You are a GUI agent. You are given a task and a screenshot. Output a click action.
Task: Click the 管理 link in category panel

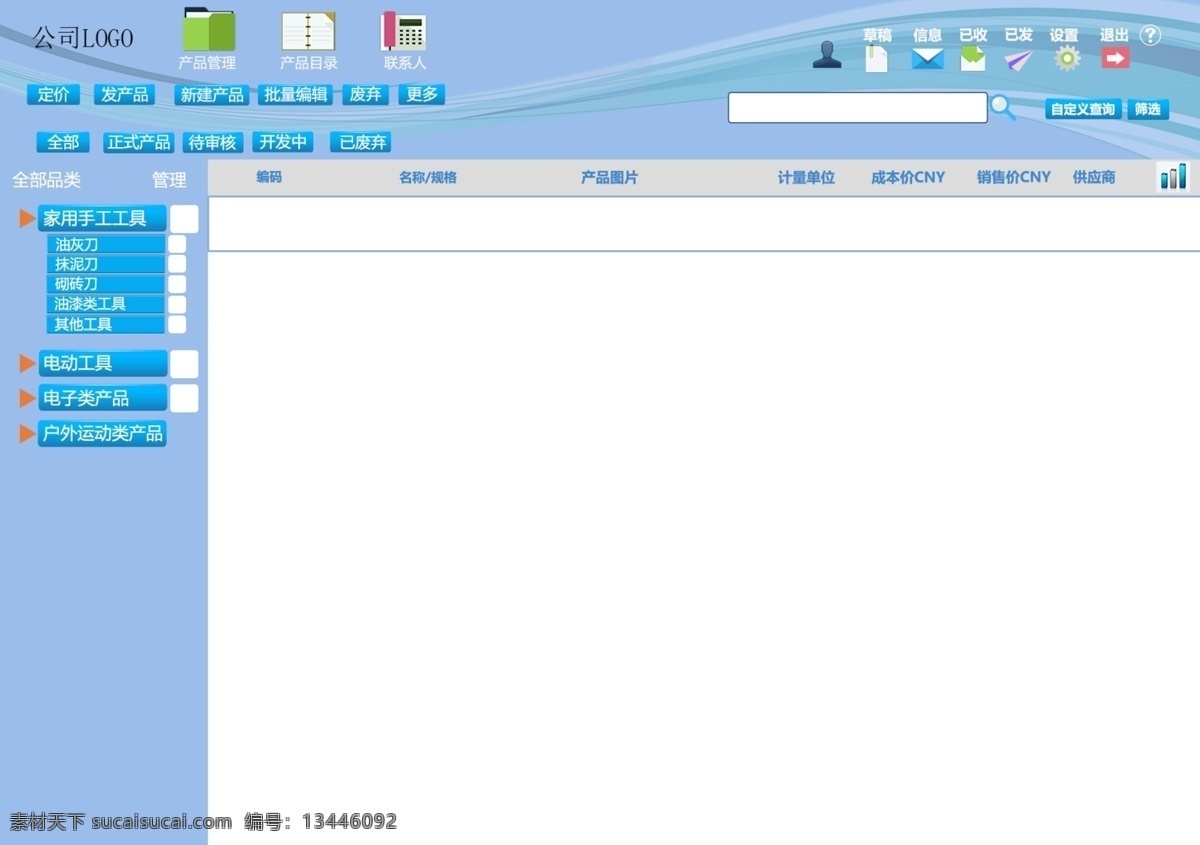[169, 180]
